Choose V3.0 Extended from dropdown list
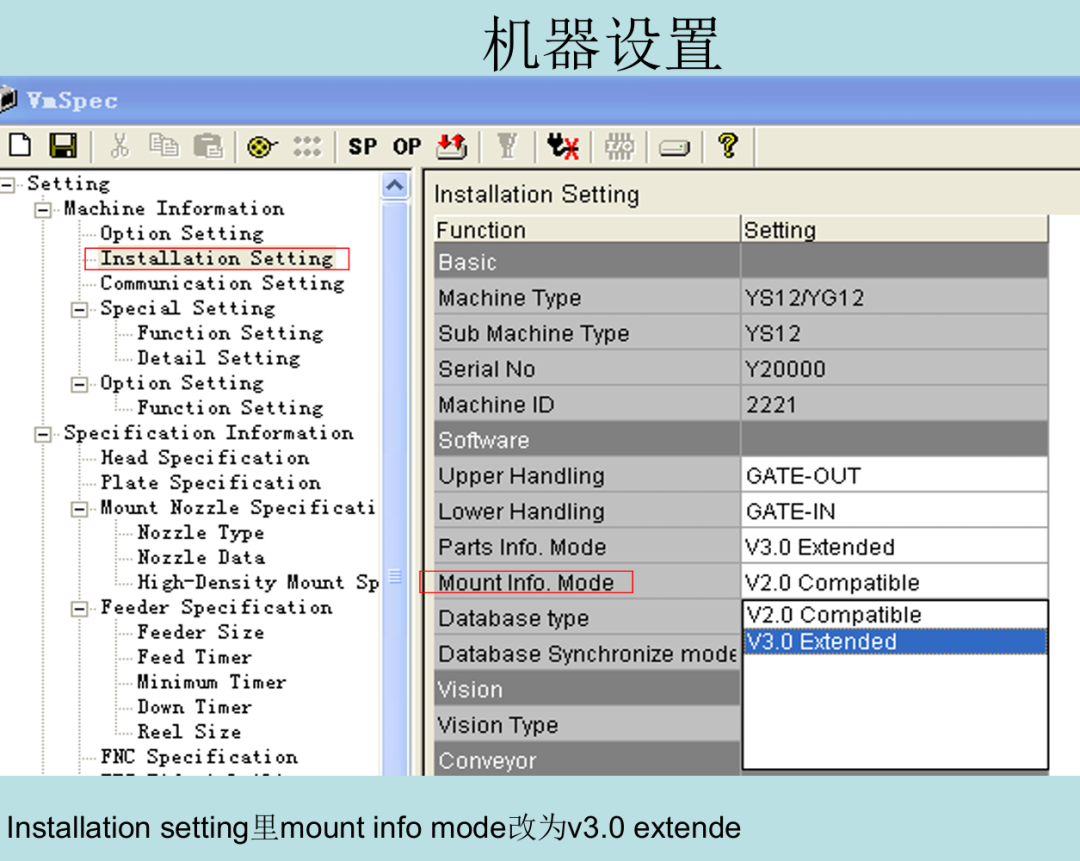The width and height of the screenshot is (1080, 861). tap(895, 642)
